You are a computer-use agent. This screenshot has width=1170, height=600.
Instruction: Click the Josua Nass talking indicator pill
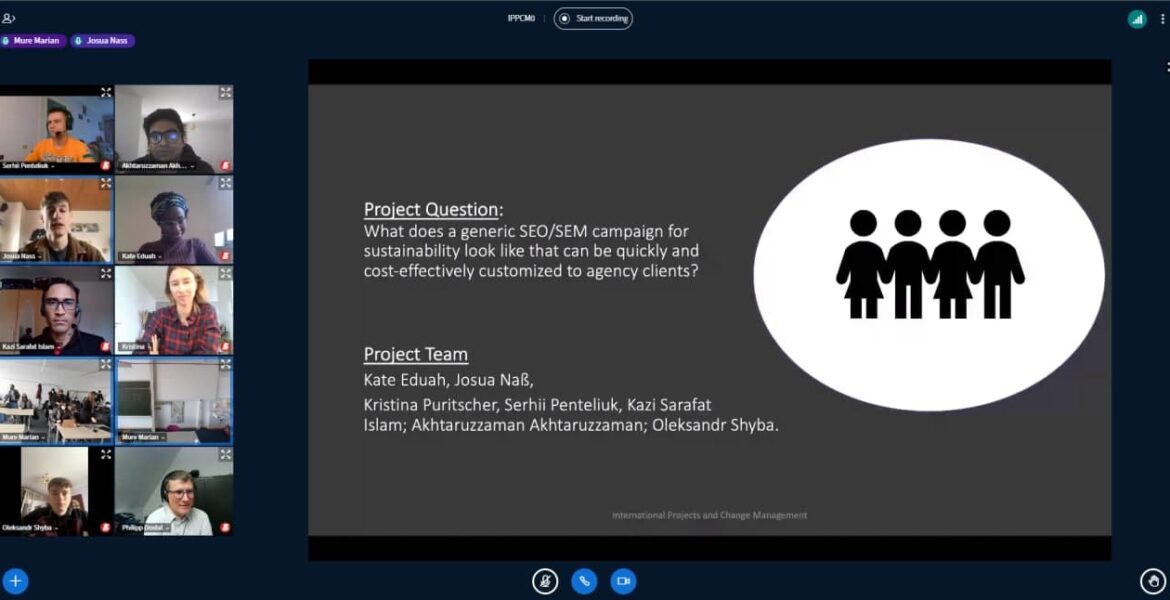click(x=103, y=41)
